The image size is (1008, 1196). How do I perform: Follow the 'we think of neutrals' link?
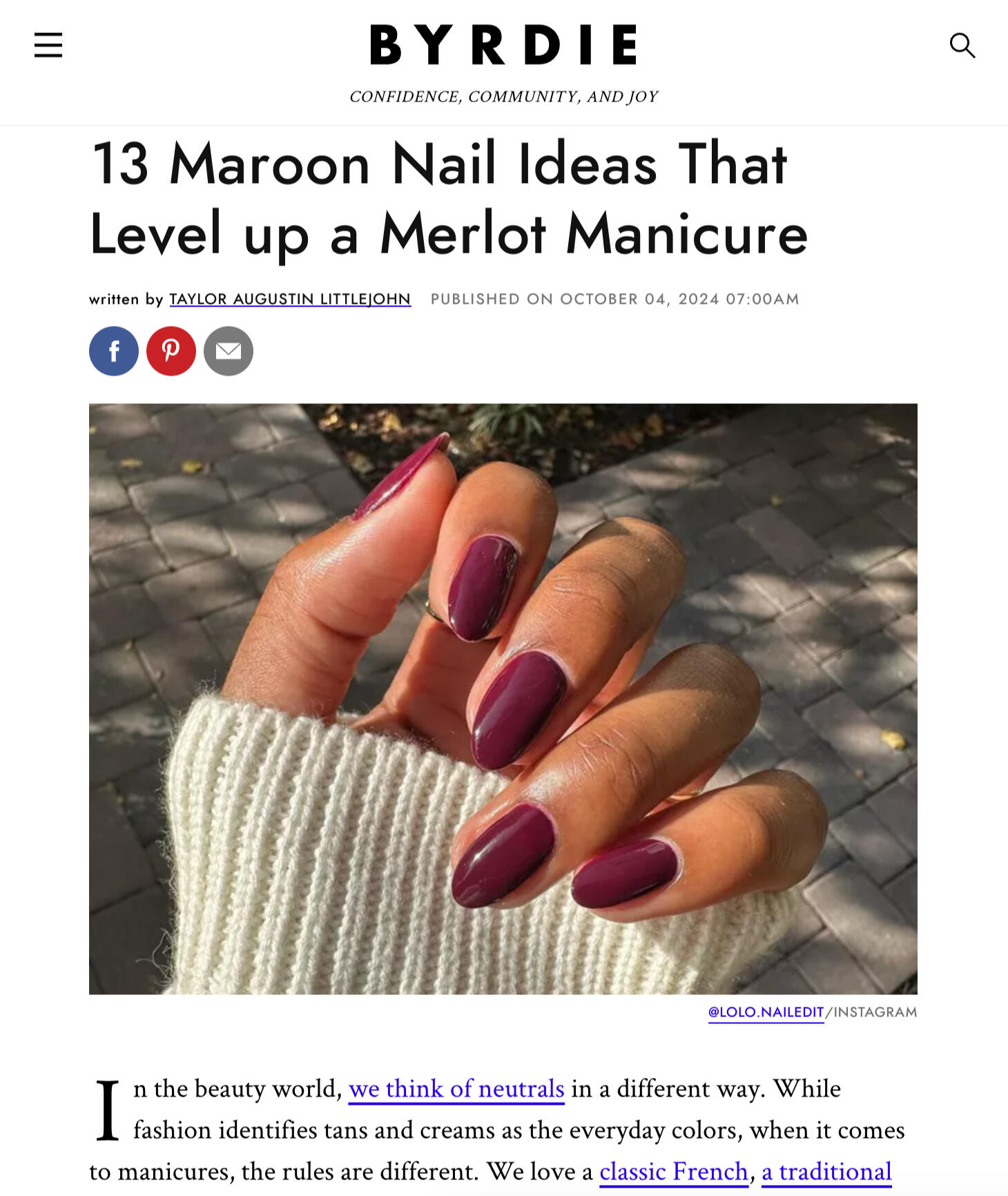click(456, 1089)
